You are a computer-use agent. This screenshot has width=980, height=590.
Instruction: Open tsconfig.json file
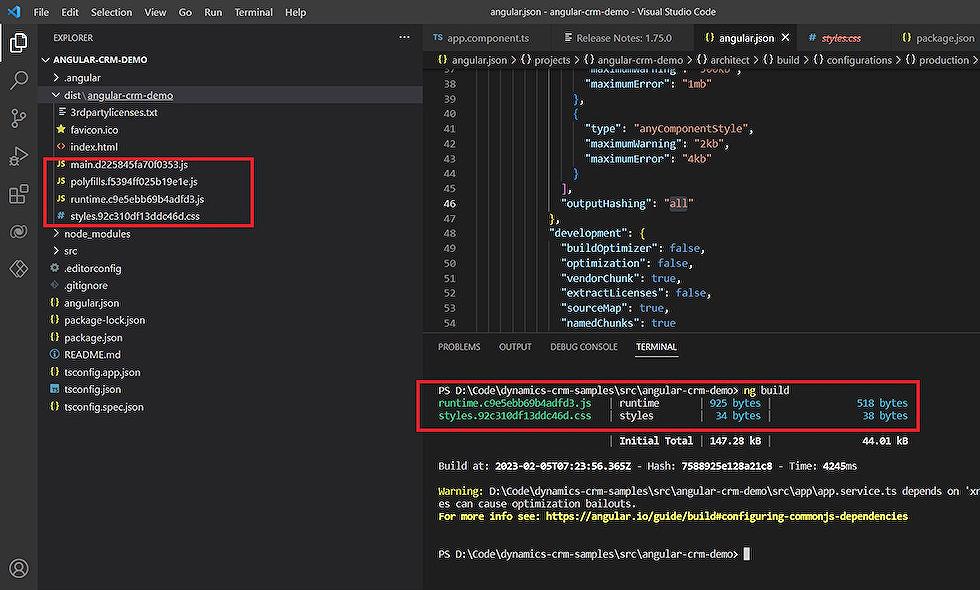point(92,389)
